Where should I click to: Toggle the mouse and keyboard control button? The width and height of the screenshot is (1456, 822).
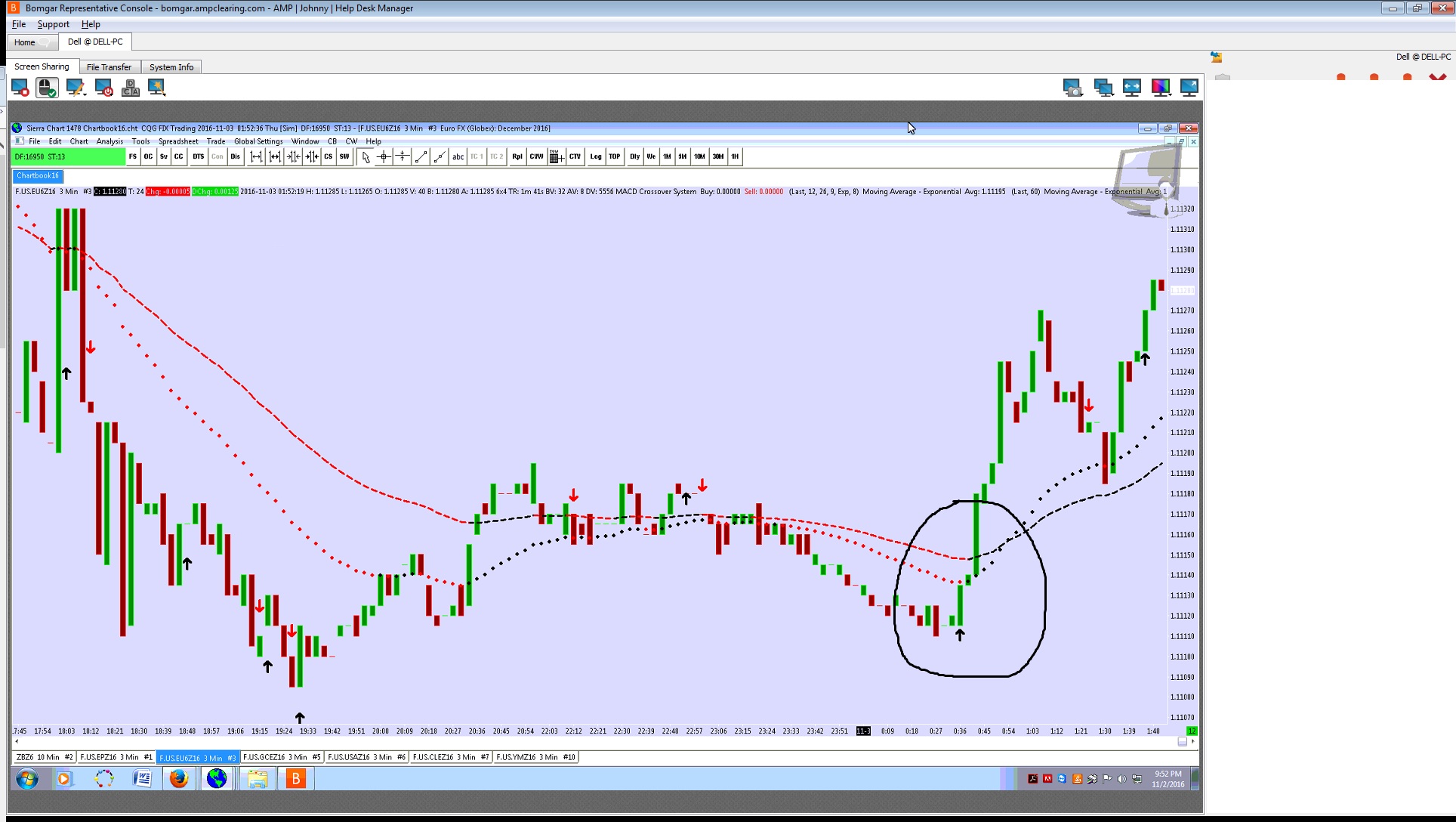[x=47, y=88]
